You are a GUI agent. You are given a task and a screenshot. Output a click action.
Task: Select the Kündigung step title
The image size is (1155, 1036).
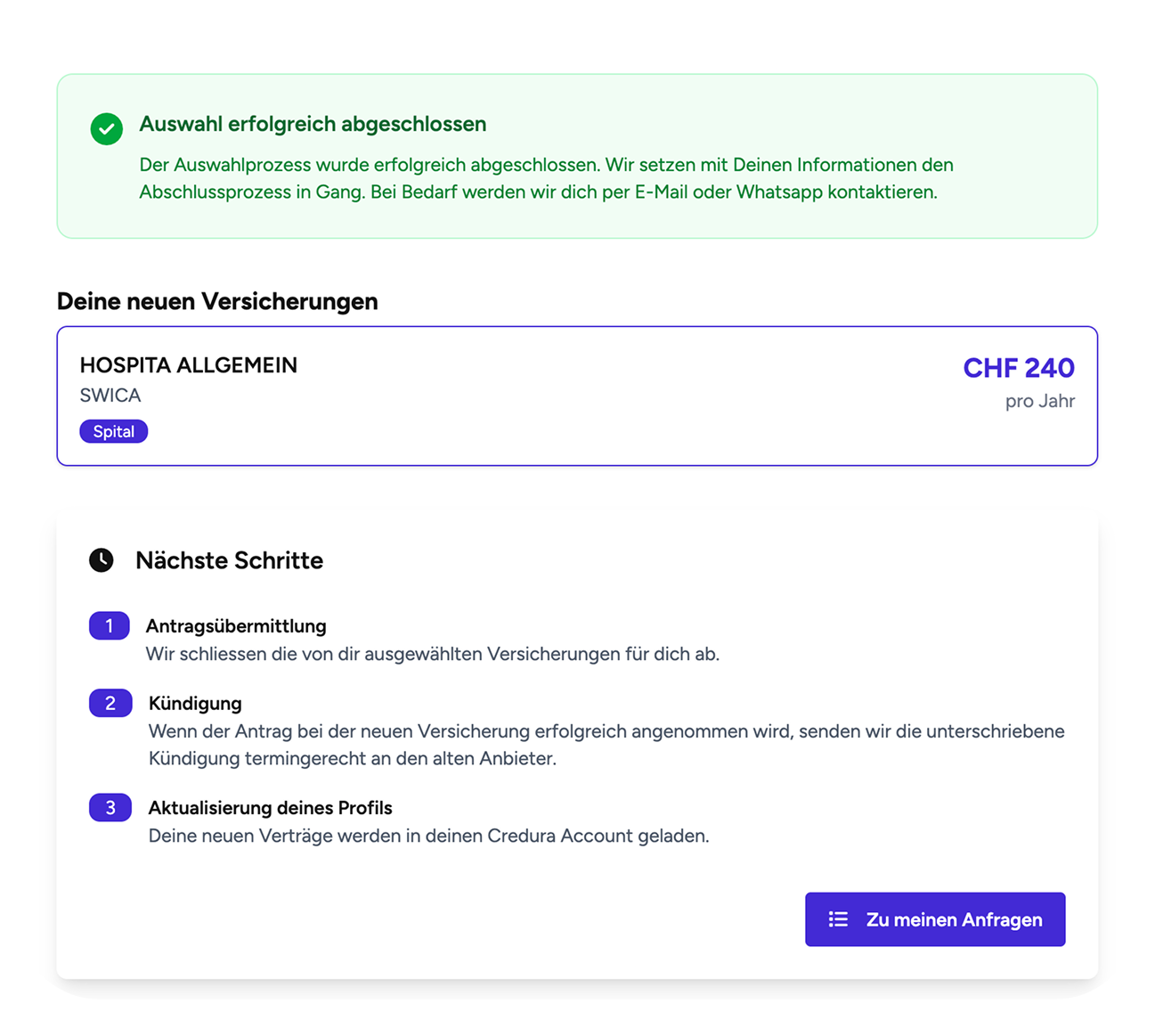[x=195, y=703]
